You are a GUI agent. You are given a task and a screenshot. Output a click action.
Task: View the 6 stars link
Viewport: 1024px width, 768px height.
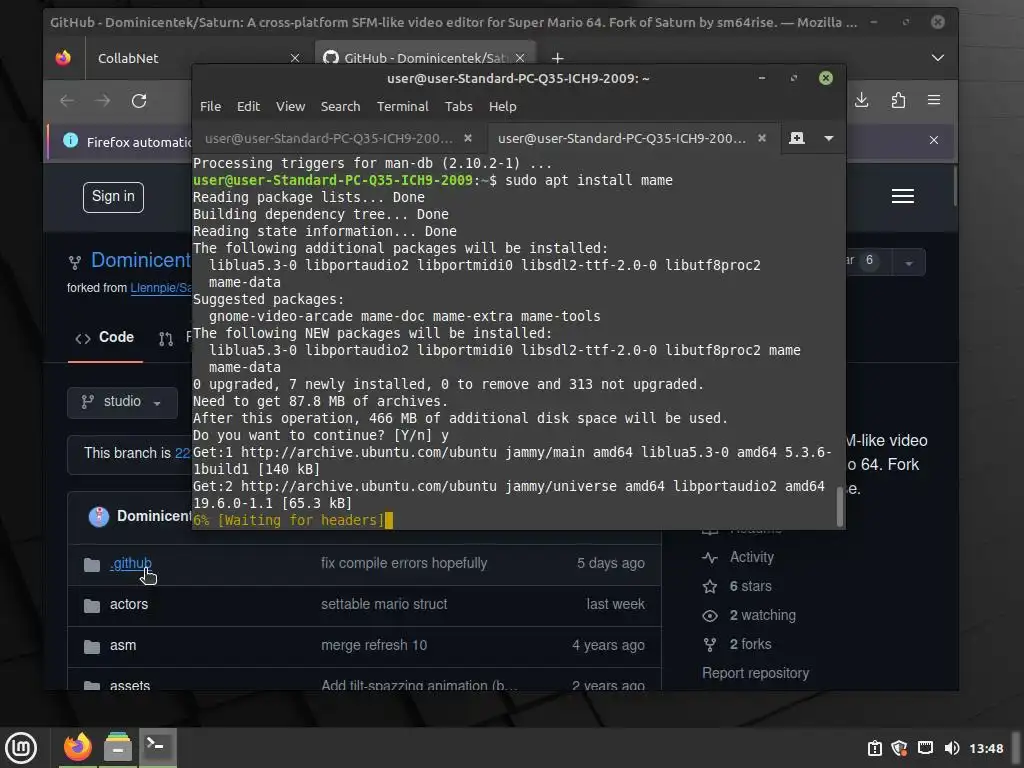[750, 586]
